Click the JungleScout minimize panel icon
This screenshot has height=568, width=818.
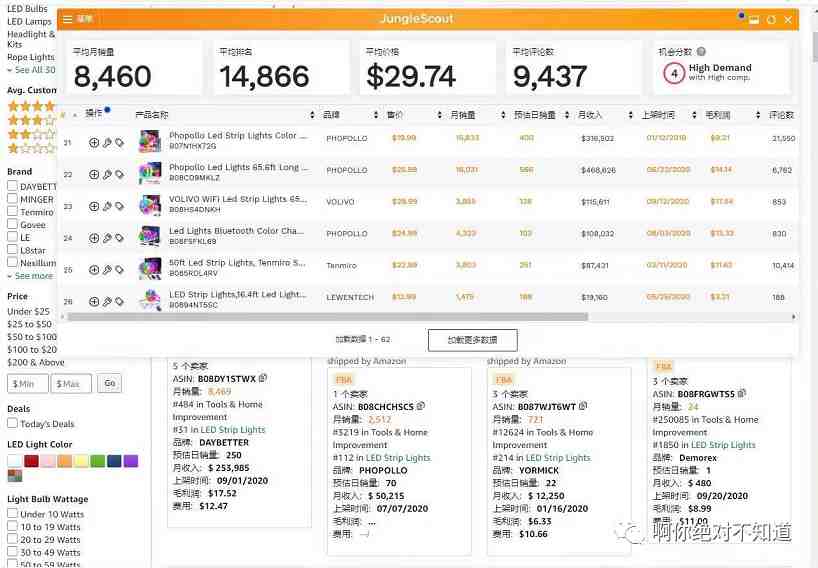click(x=754, y=20)
